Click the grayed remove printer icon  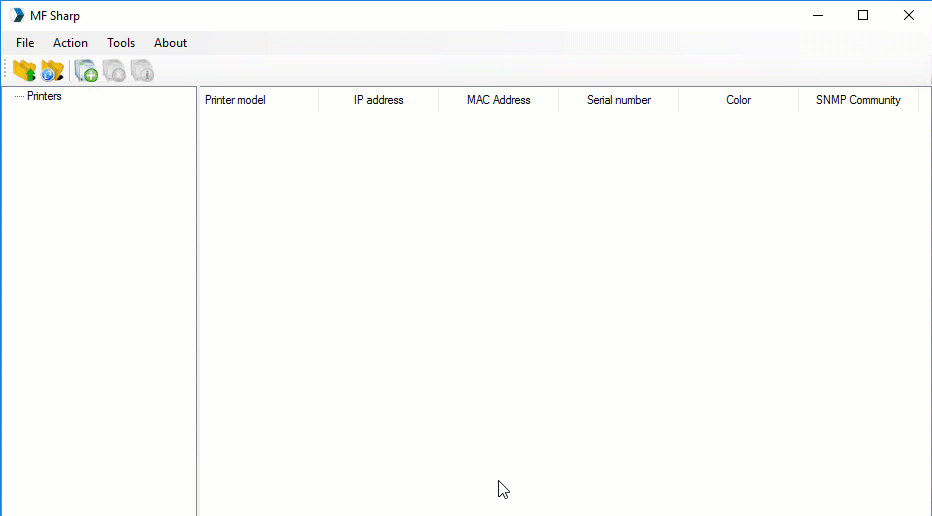click(x=114, y=71)
